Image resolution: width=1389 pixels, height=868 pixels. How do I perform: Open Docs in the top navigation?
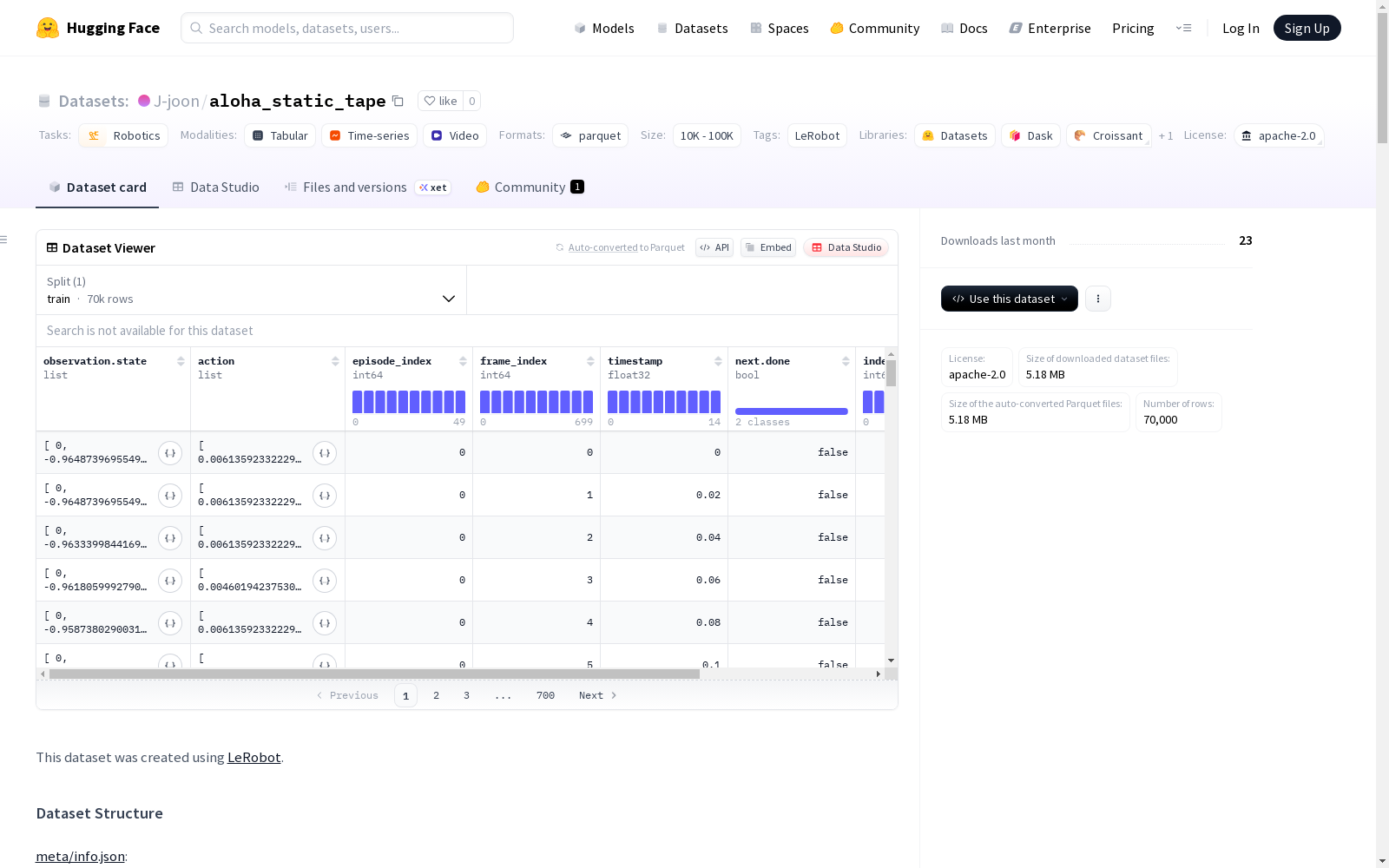coord(964,28)
